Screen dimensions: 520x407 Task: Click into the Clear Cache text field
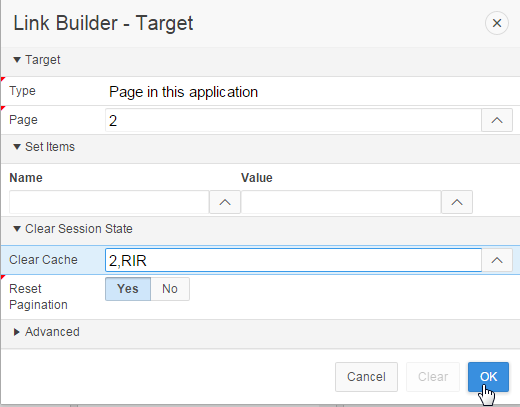click(x=293, y=260)
